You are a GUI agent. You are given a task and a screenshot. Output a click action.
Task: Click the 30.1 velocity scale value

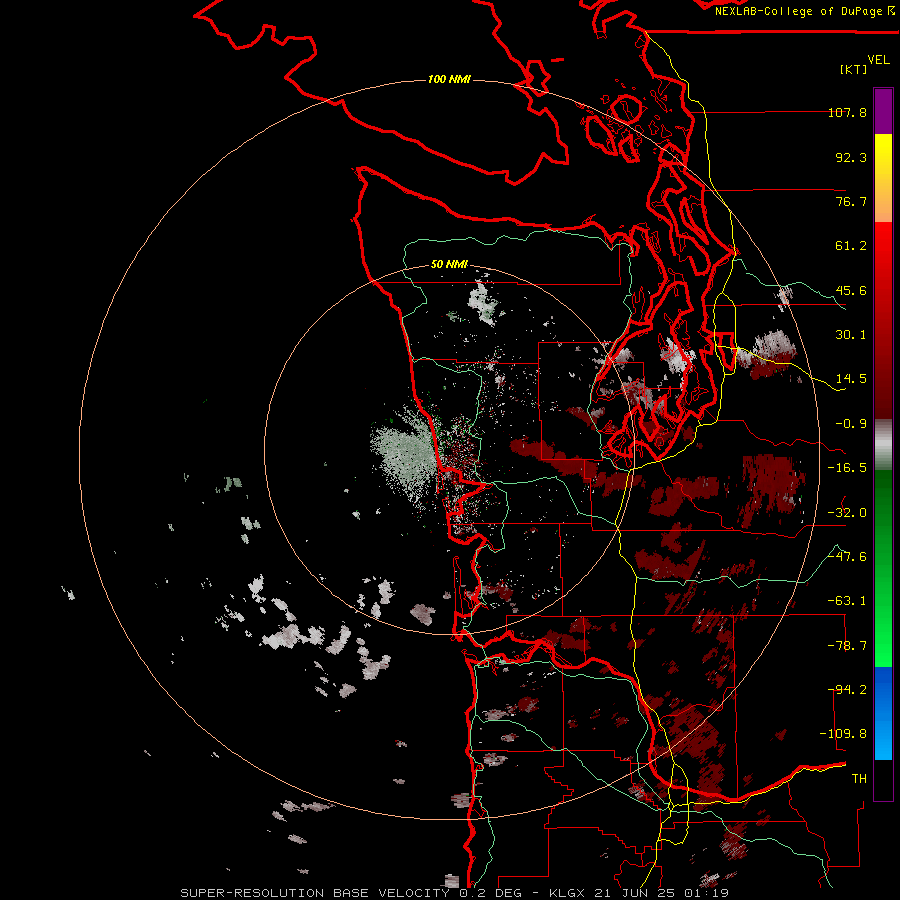851,335
